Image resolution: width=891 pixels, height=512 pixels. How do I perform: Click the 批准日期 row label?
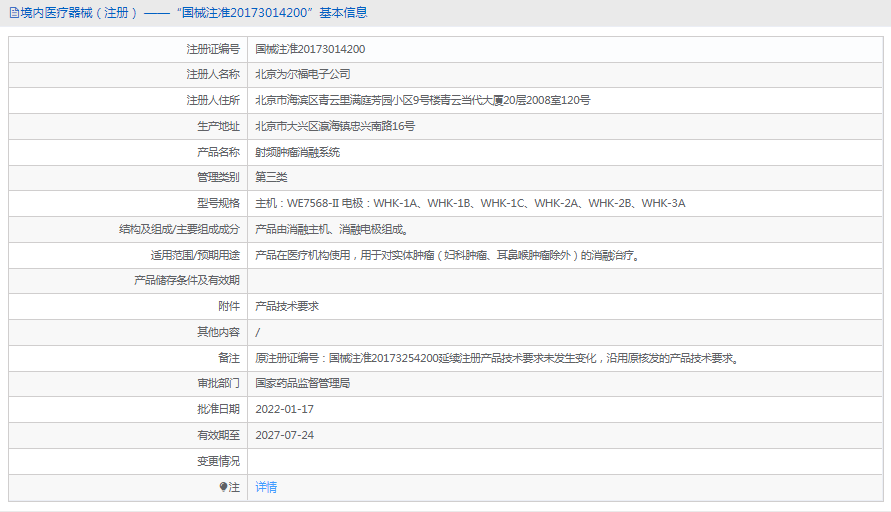point(219,409)
